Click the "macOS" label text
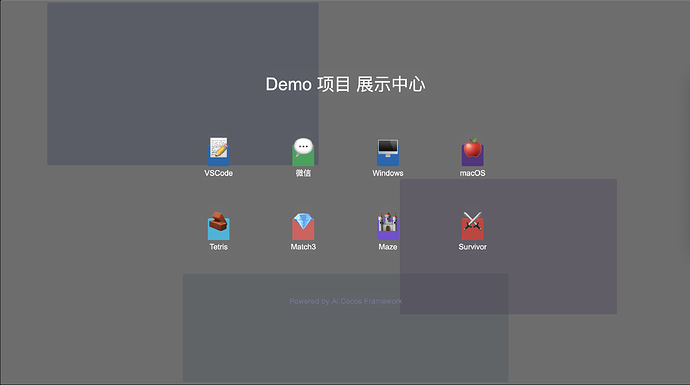 pos(473,173)
